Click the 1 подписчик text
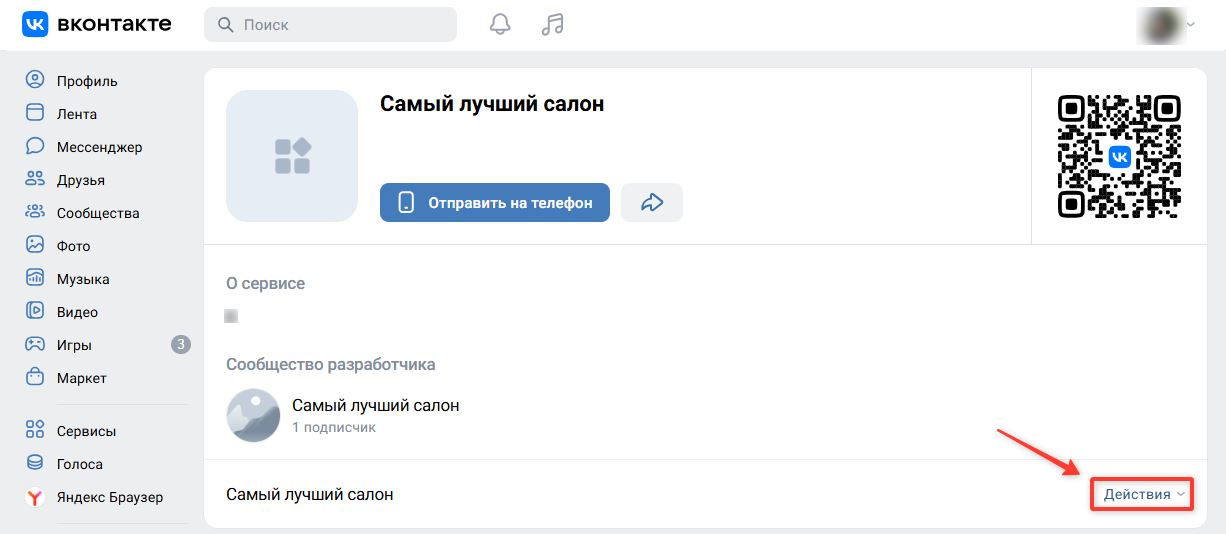1226x534 pixels. pyautogui.click(x=334, y=427)
